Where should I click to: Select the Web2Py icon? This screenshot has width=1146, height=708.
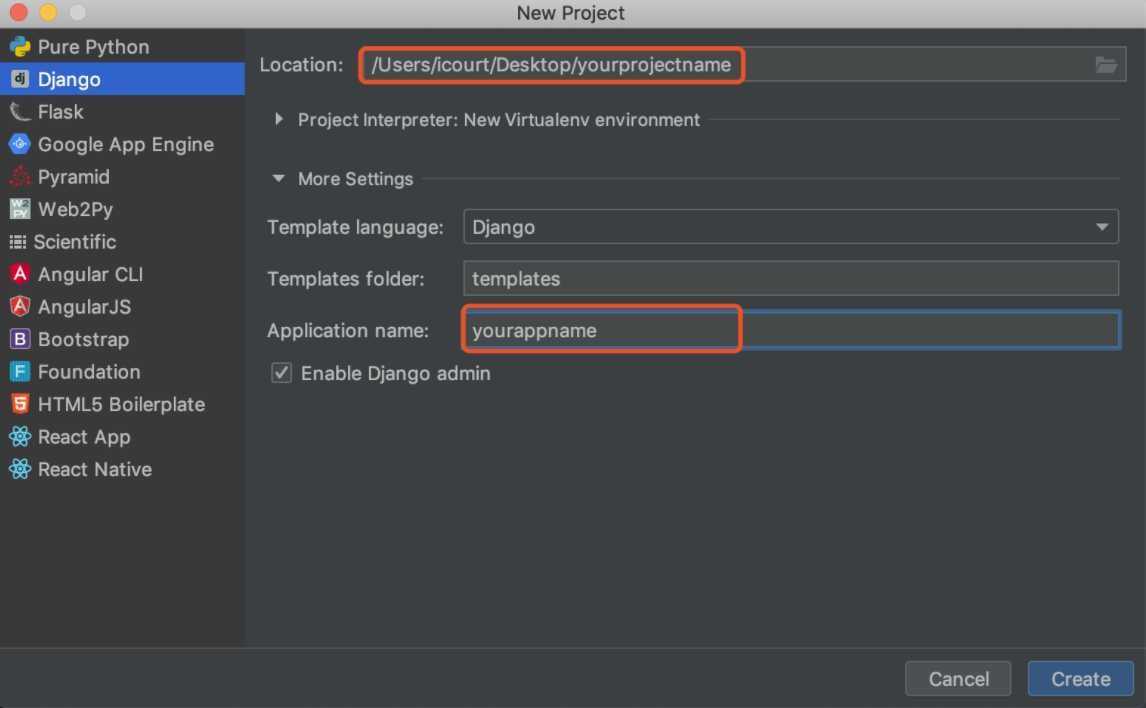[x=20, y=209]
